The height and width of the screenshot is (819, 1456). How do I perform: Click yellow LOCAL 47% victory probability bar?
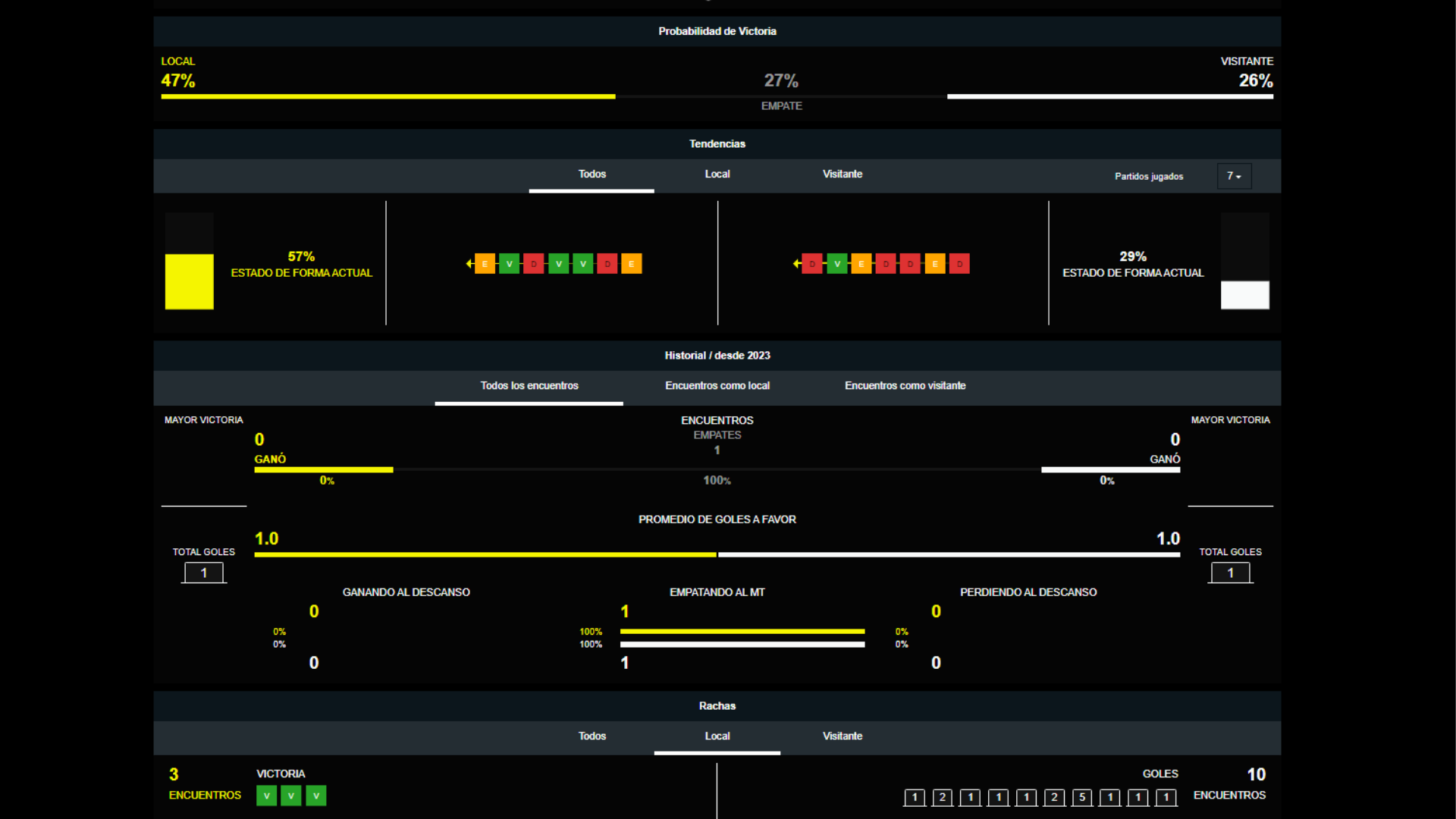pos(388,96)
